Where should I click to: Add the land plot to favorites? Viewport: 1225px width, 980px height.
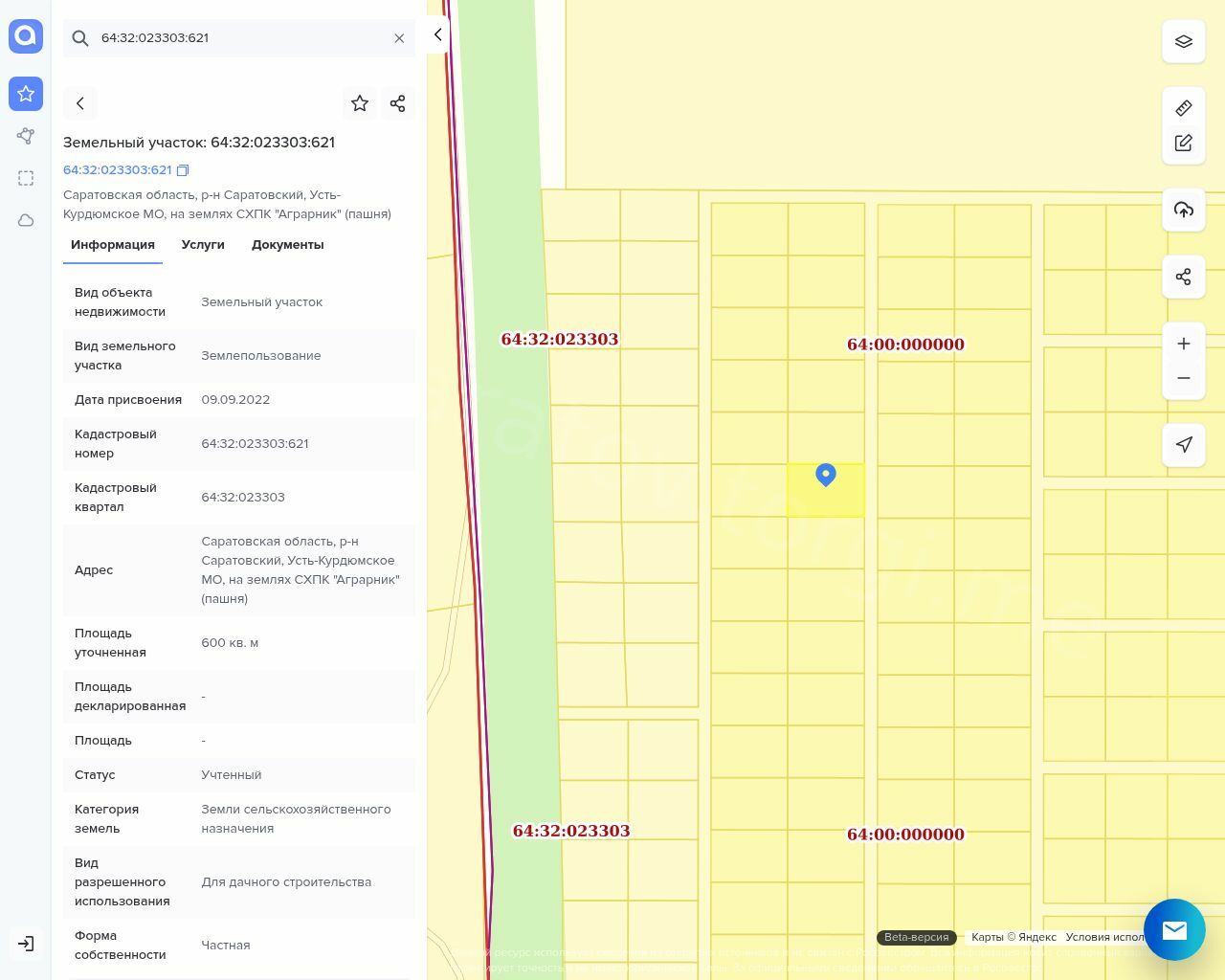pos(360,103)
